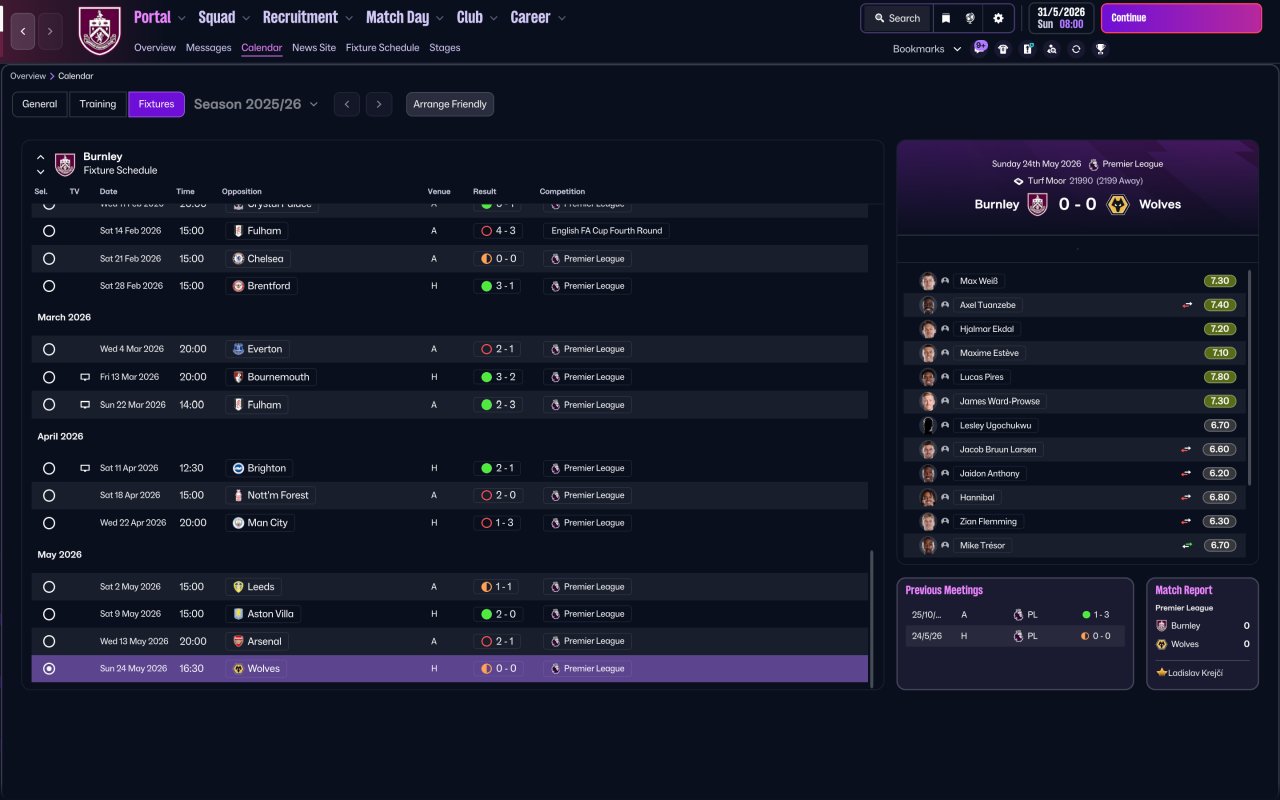Switch to the General calendar tab
Screen dimensions: 1280x800
click(40, 104)
